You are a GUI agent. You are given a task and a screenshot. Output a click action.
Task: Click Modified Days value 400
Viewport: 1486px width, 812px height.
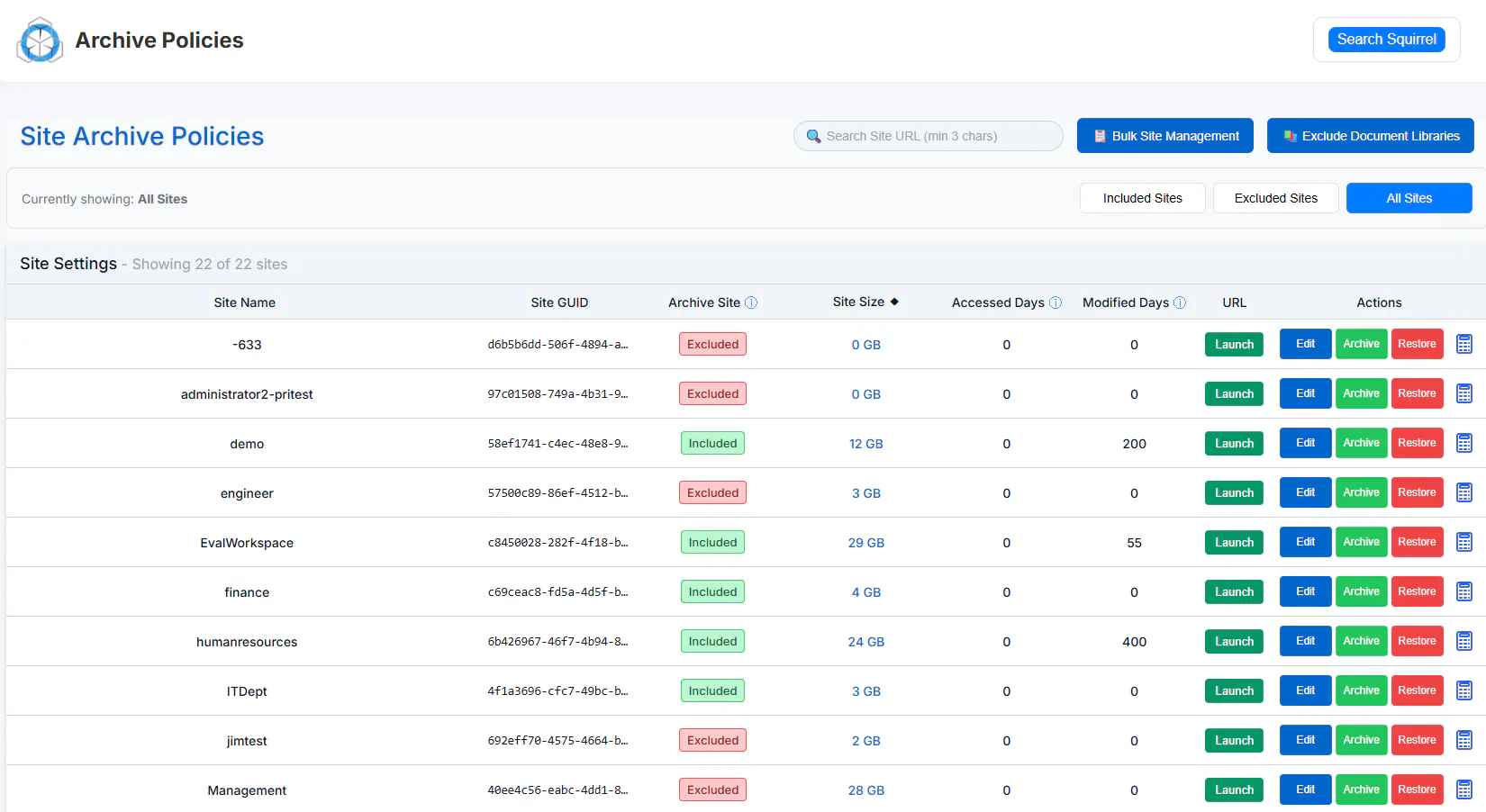1134,642
